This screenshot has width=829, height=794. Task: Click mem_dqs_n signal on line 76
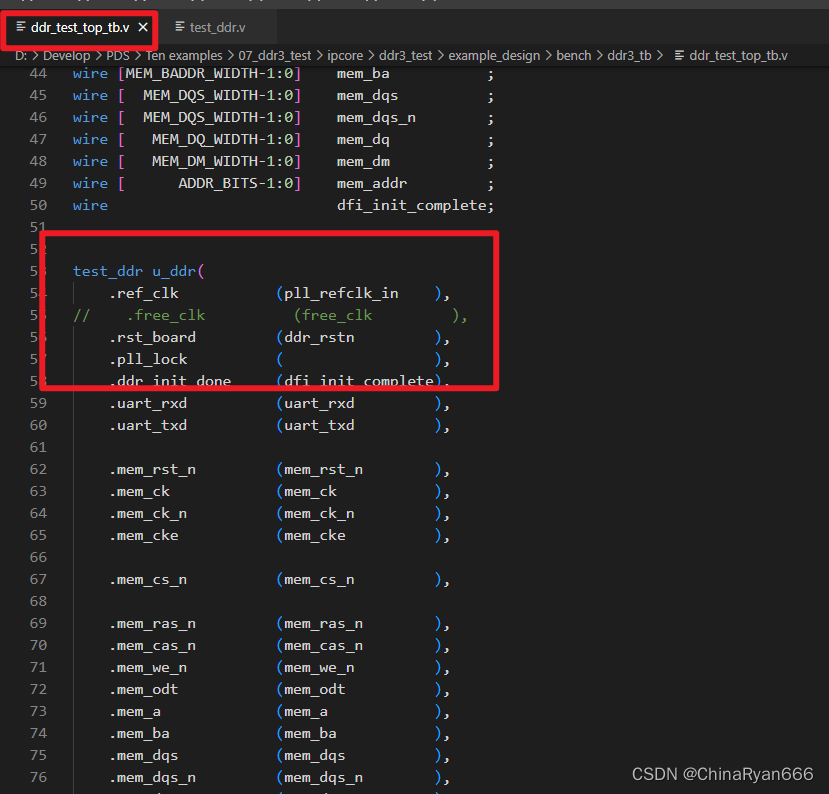point(323,778)
